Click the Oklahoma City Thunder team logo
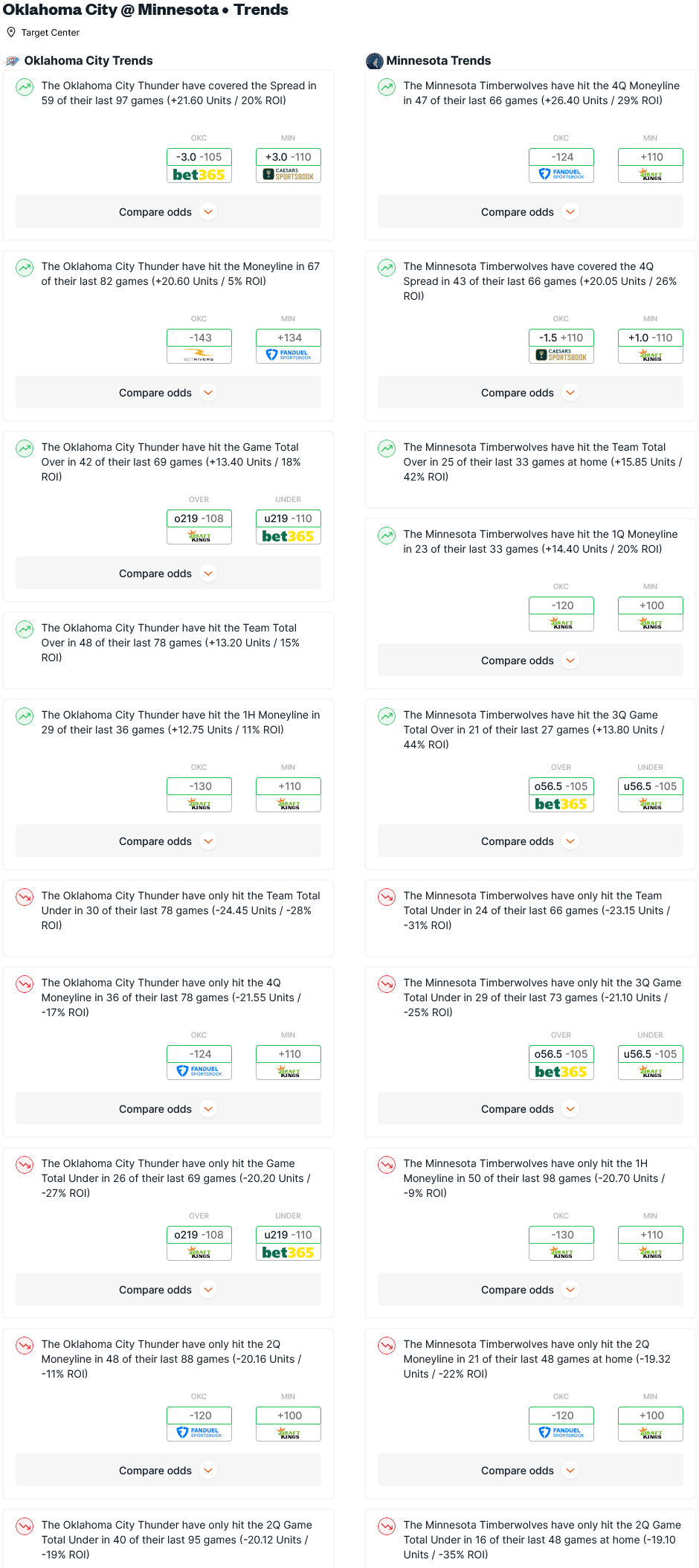Screen dimensions: 699x1568 pos(13,61)
